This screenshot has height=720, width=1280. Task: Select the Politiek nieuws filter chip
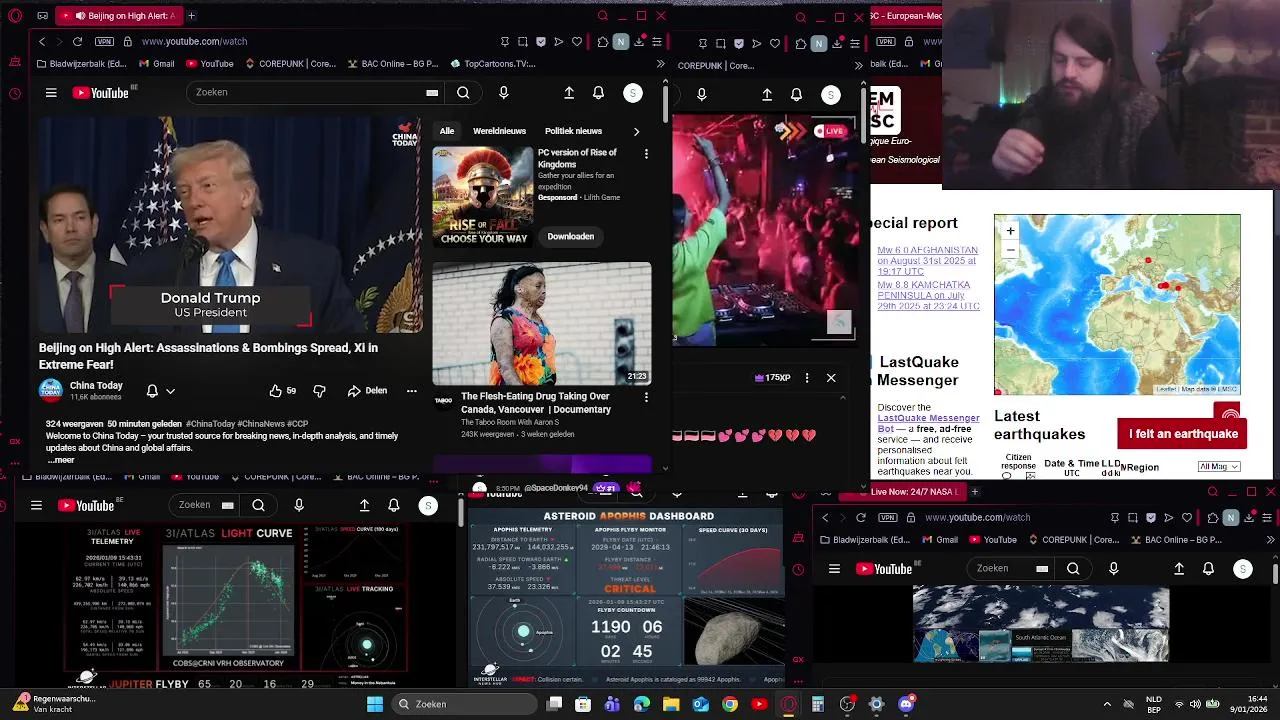click(573, 131)
